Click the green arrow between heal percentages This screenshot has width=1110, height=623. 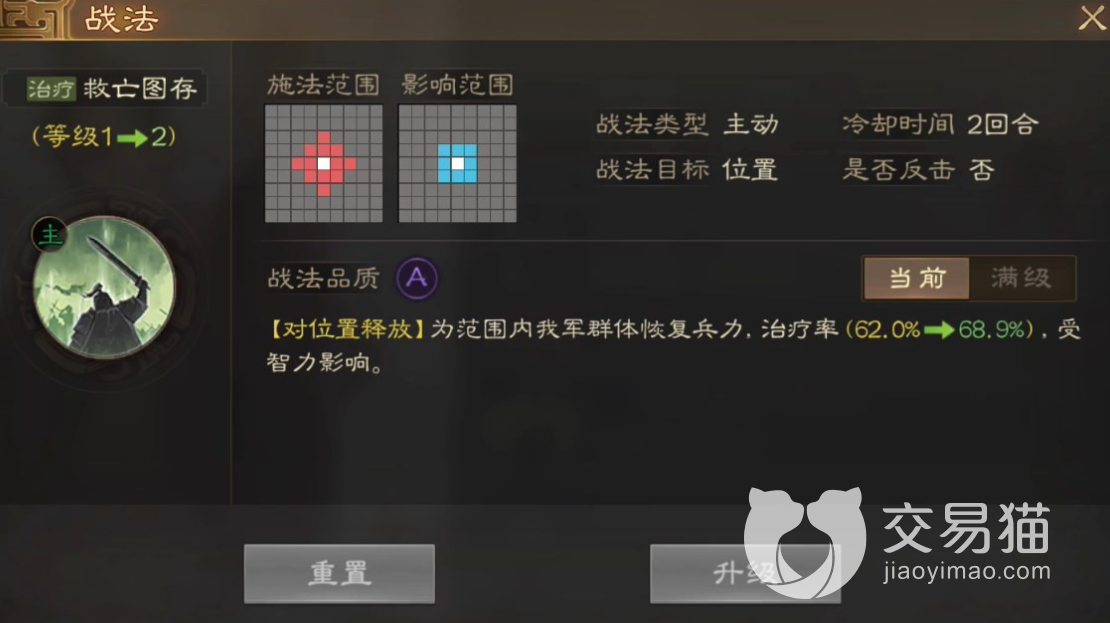tap(939, 330)
